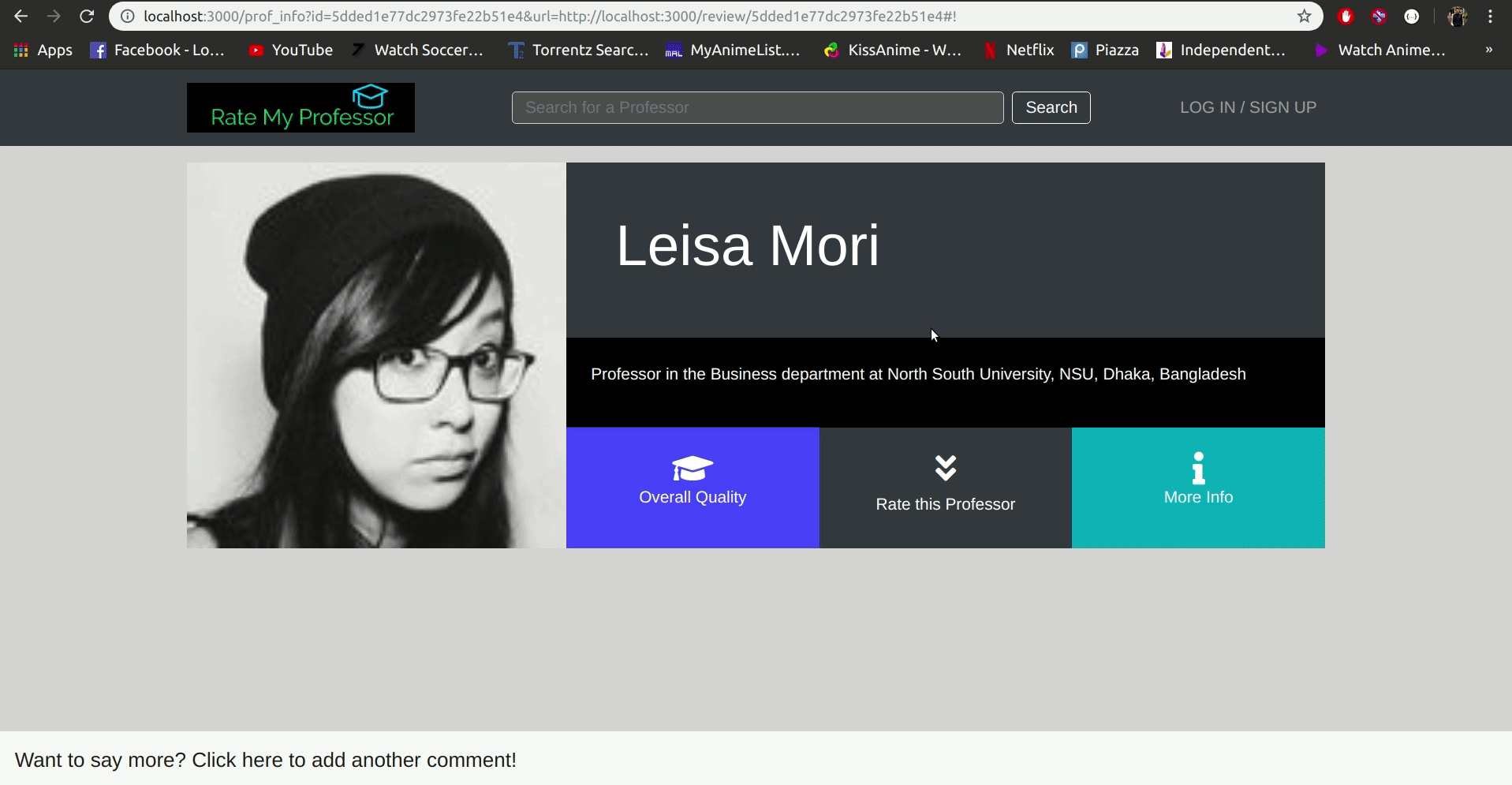Click the LOG IN / SIGN UP link
The image size is (1512, 785).
click(x=1248, y=107)
